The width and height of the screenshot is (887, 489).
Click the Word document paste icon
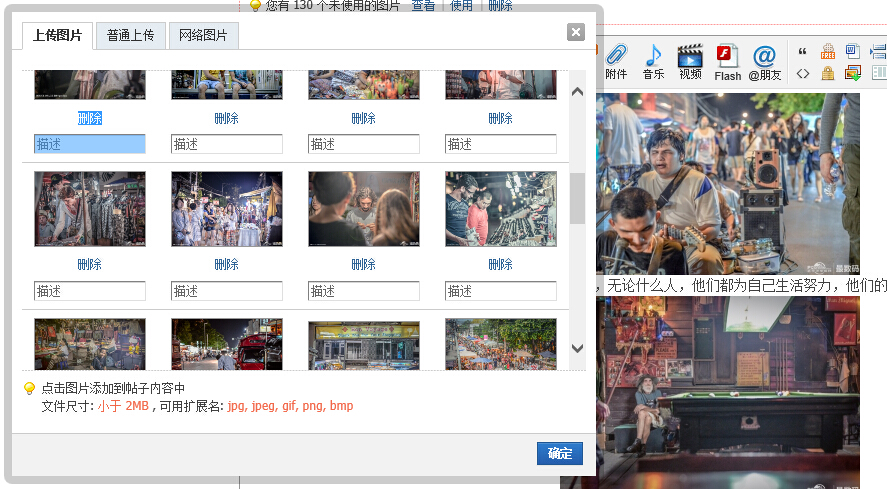tap(852, 52)
